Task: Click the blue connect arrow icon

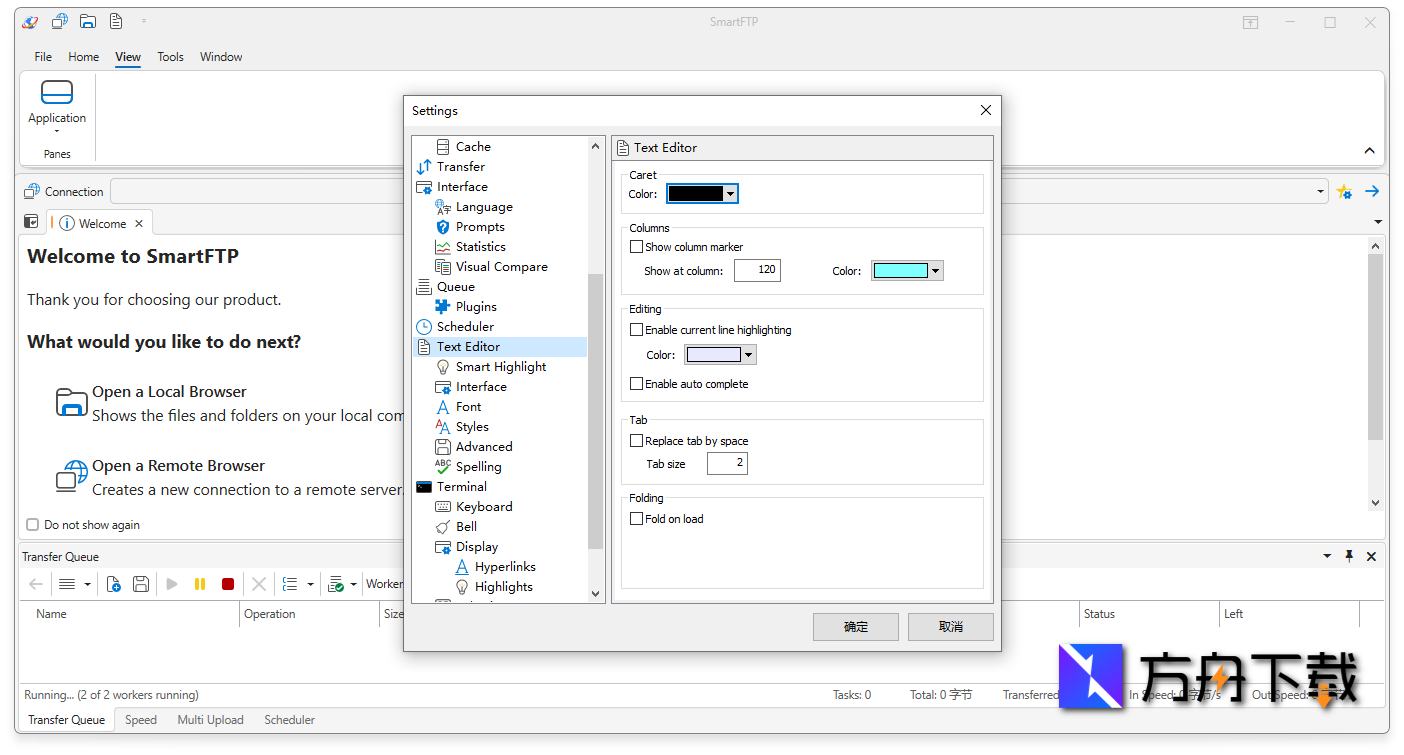Action: [1372, 192]
